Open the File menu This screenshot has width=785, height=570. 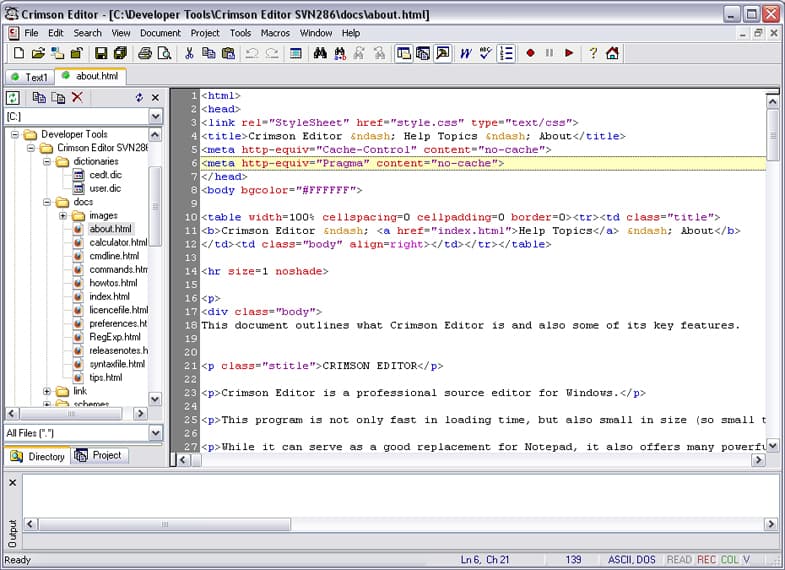pyautogui.click(x=31, y=33)
